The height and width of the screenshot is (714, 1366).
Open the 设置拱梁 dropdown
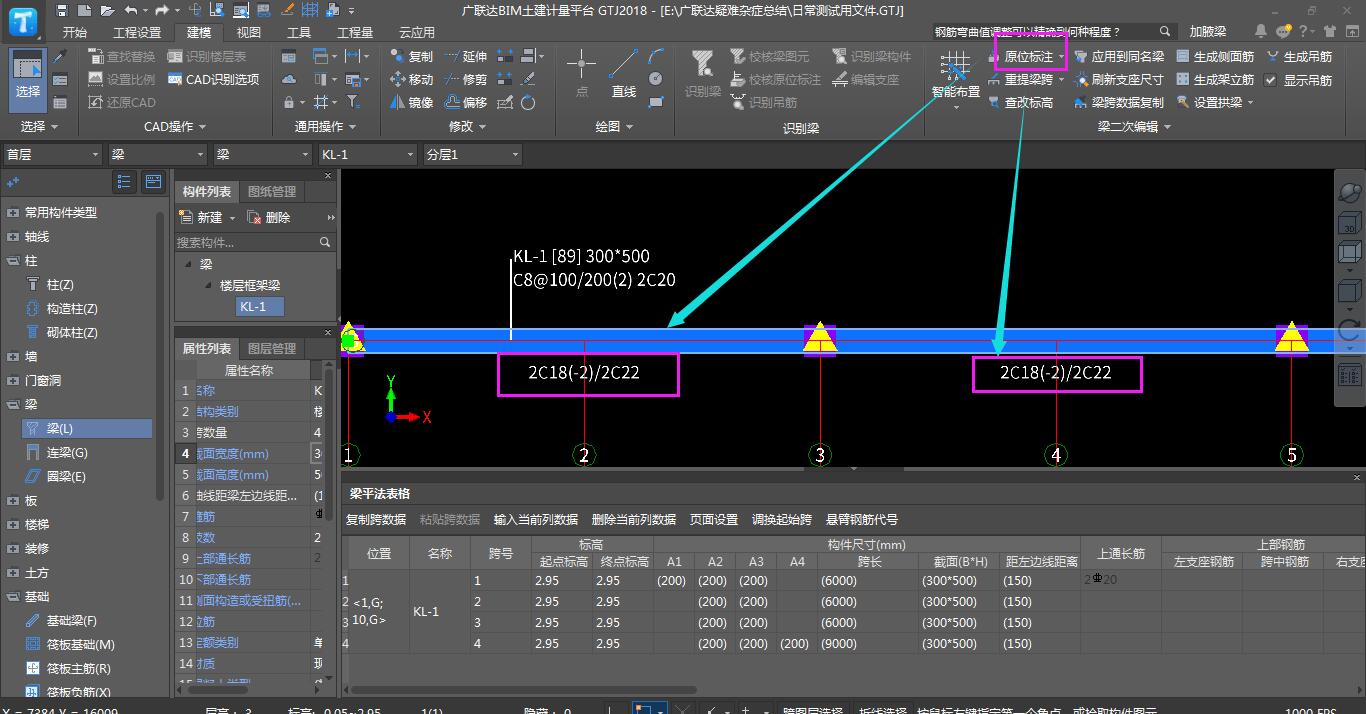click(1250, 102)
